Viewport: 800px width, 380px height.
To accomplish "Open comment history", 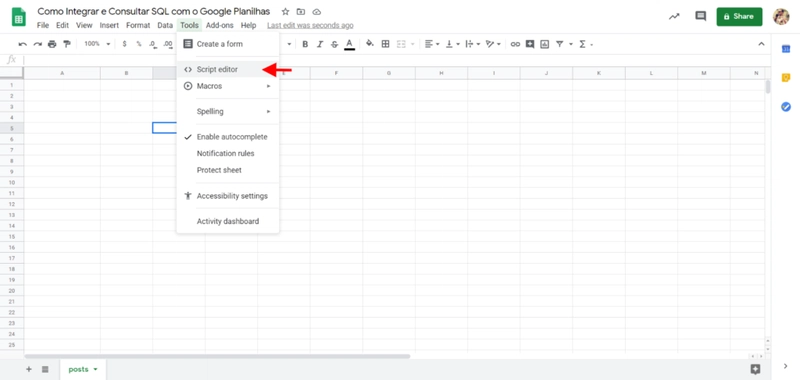I will [x=701, y=16].
